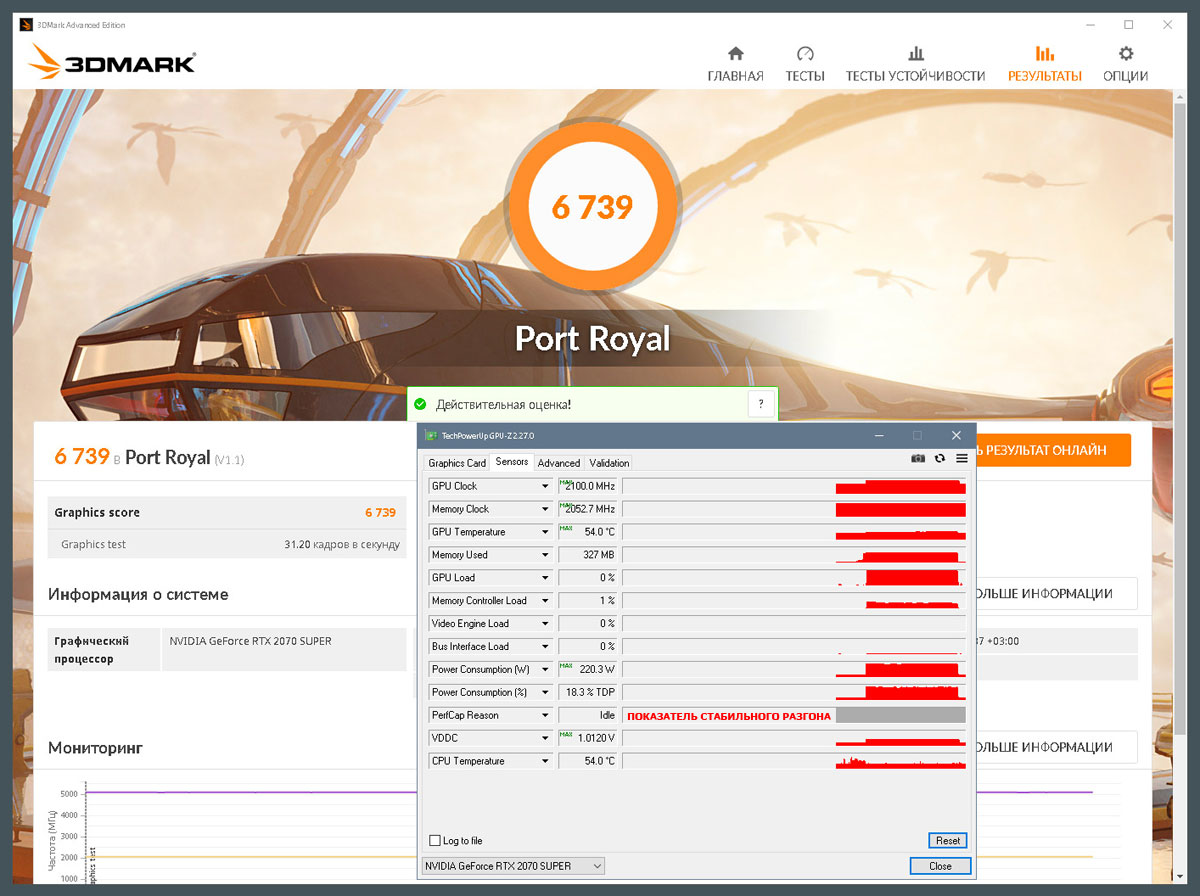1200x896 pixels.
Task: Open the VDDC sensor dropdown
Action: pos(545,738)
